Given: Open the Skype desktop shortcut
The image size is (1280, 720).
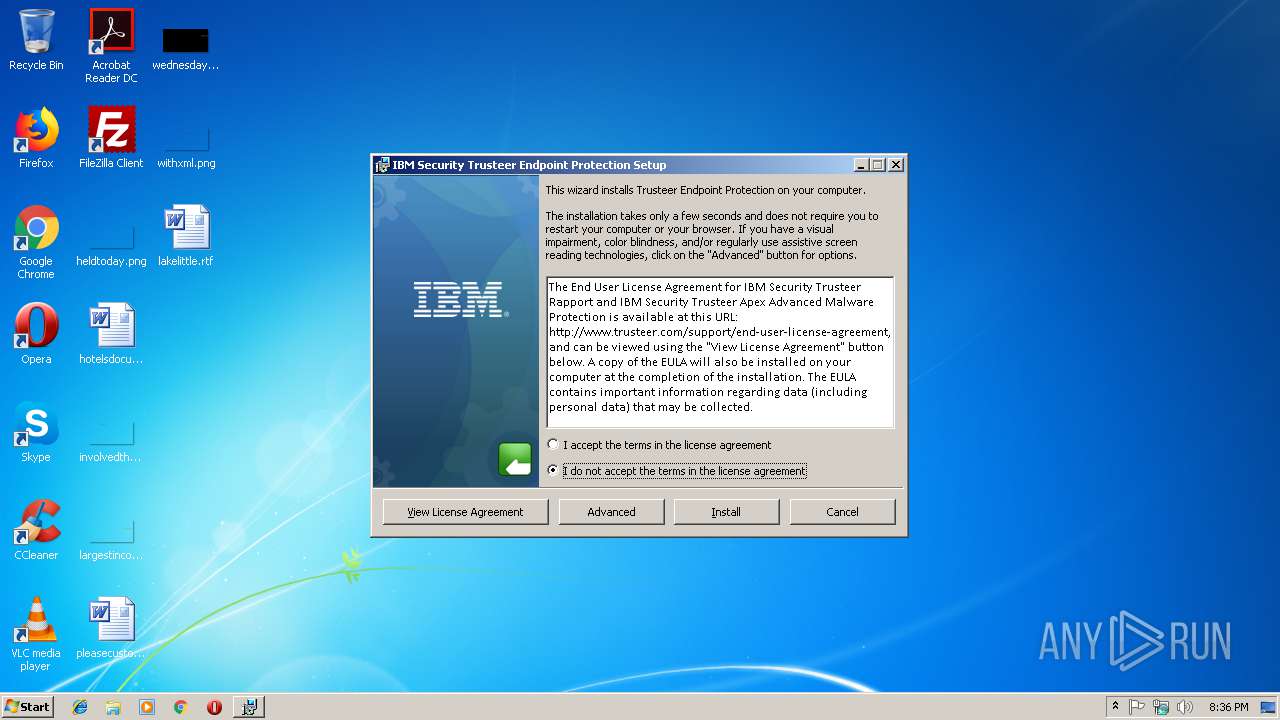Looking at the screenshot, I should coord(36,432).
